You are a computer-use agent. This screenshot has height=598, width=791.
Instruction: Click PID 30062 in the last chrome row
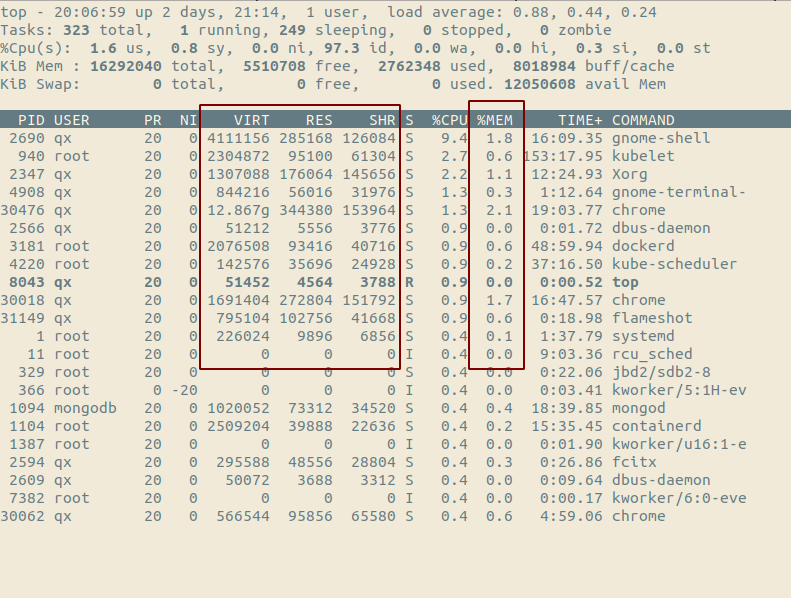(23, 516)
